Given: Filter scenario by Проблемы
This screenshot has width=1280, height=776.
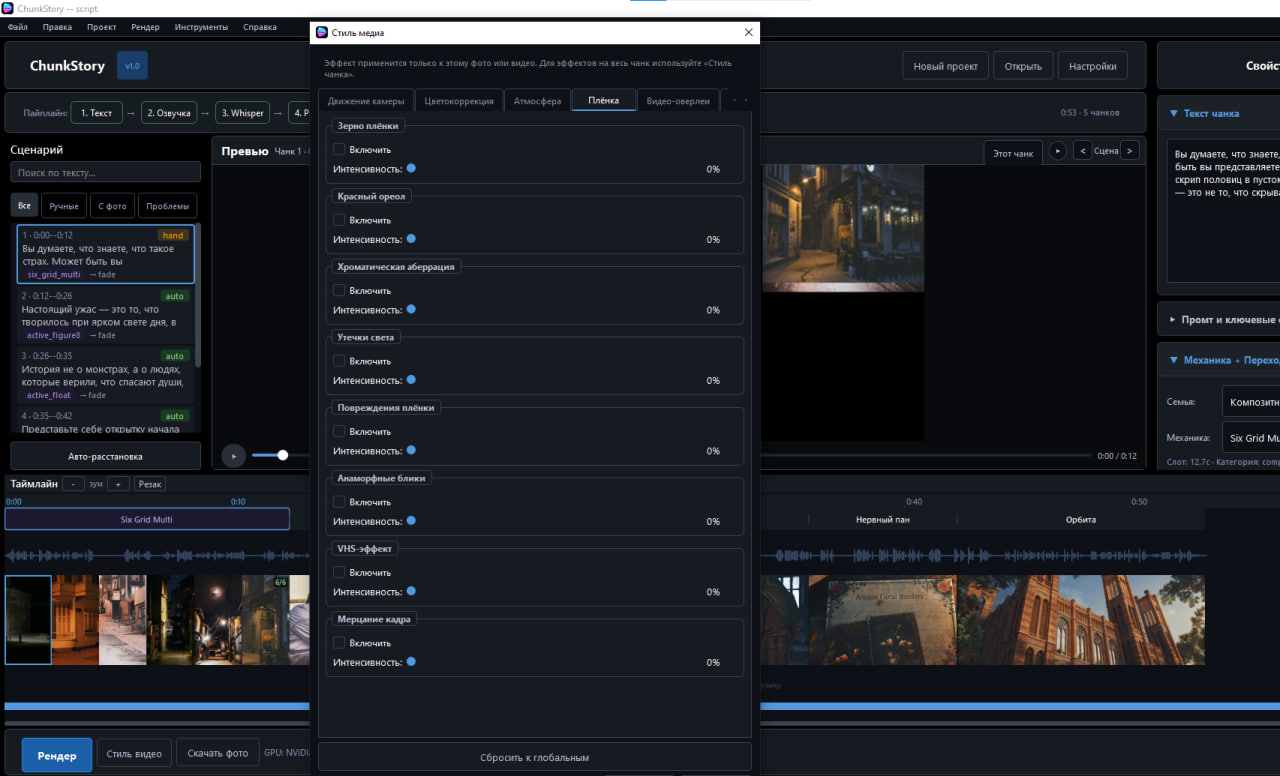Looking at the screenshot, I should 167,206.
